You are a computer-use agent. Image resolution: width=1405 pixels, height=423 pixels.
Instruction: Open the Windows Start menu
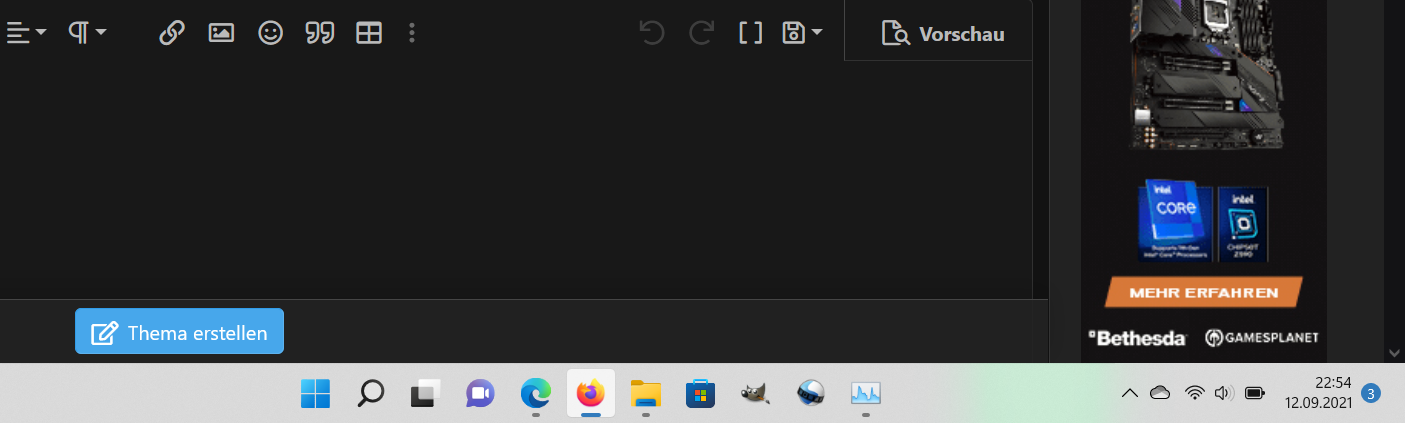point(316,394)
